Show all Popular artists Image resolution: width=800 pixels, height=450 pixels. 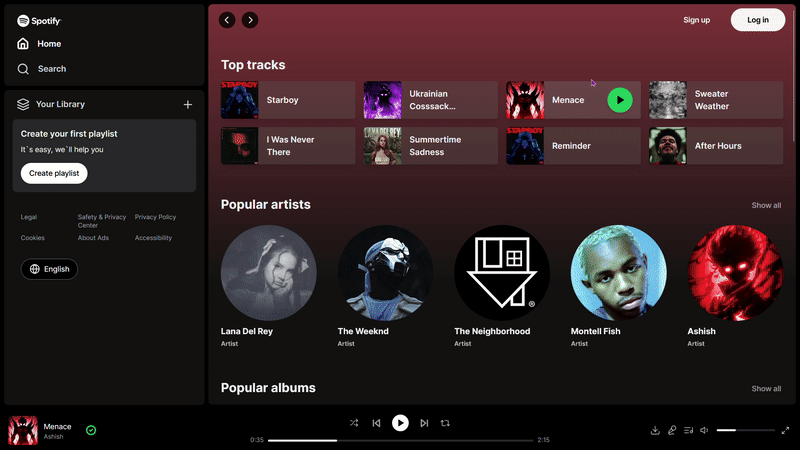pyautogui.click(x=766, y=205)
